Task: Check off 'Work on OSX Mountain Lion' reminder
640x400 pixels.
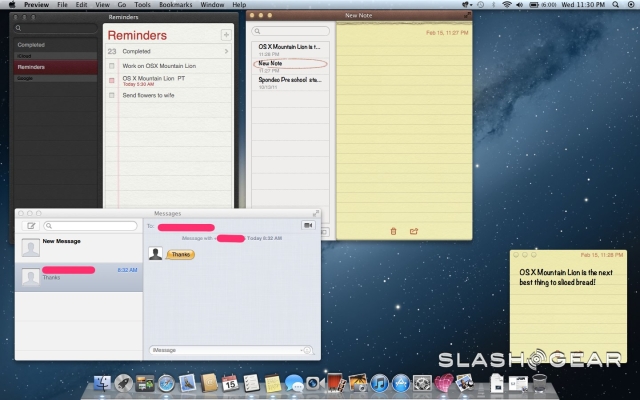Action: point(112,65)
